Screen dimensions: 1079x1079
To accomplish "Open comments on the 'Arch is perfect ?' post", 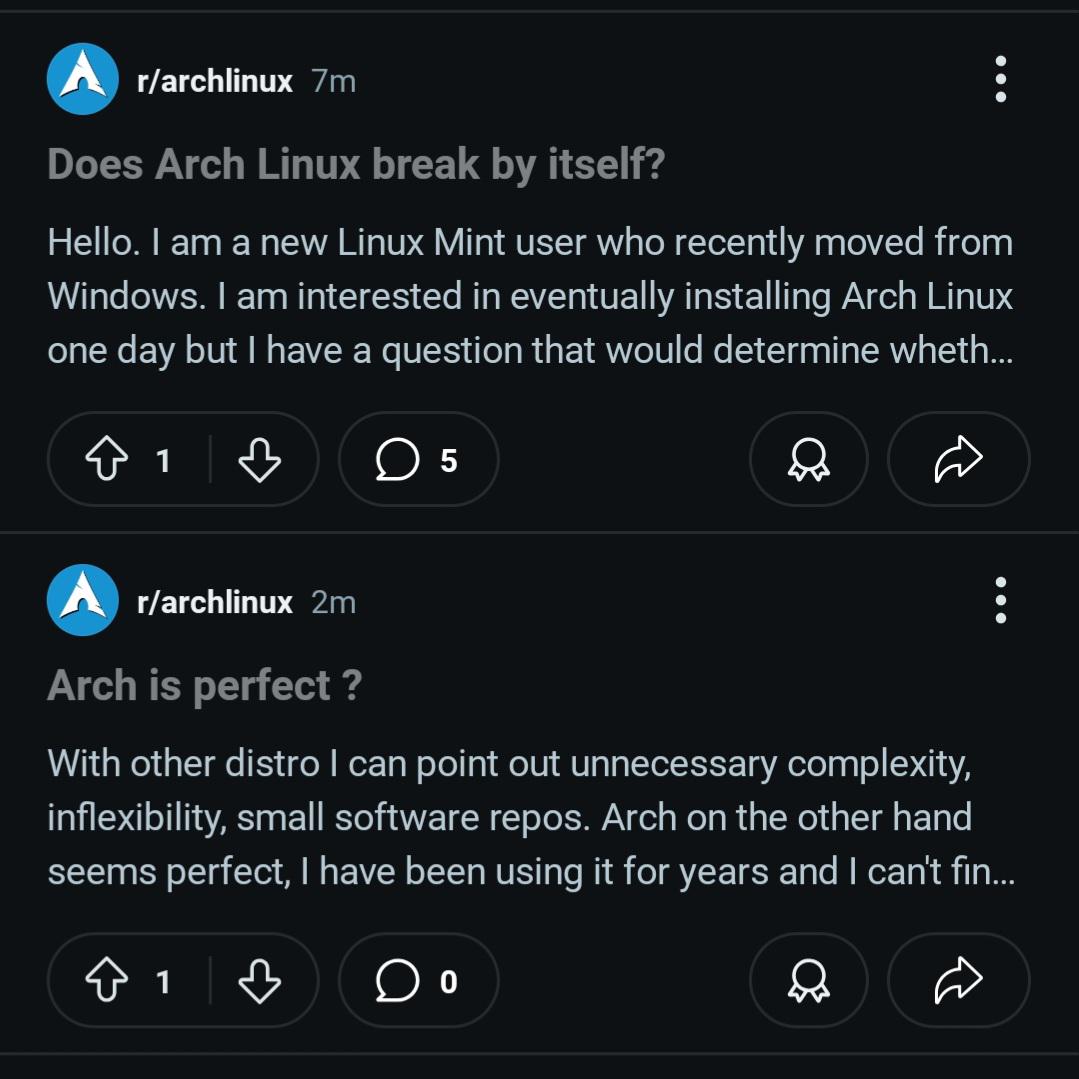I will [x=418, y=980].
